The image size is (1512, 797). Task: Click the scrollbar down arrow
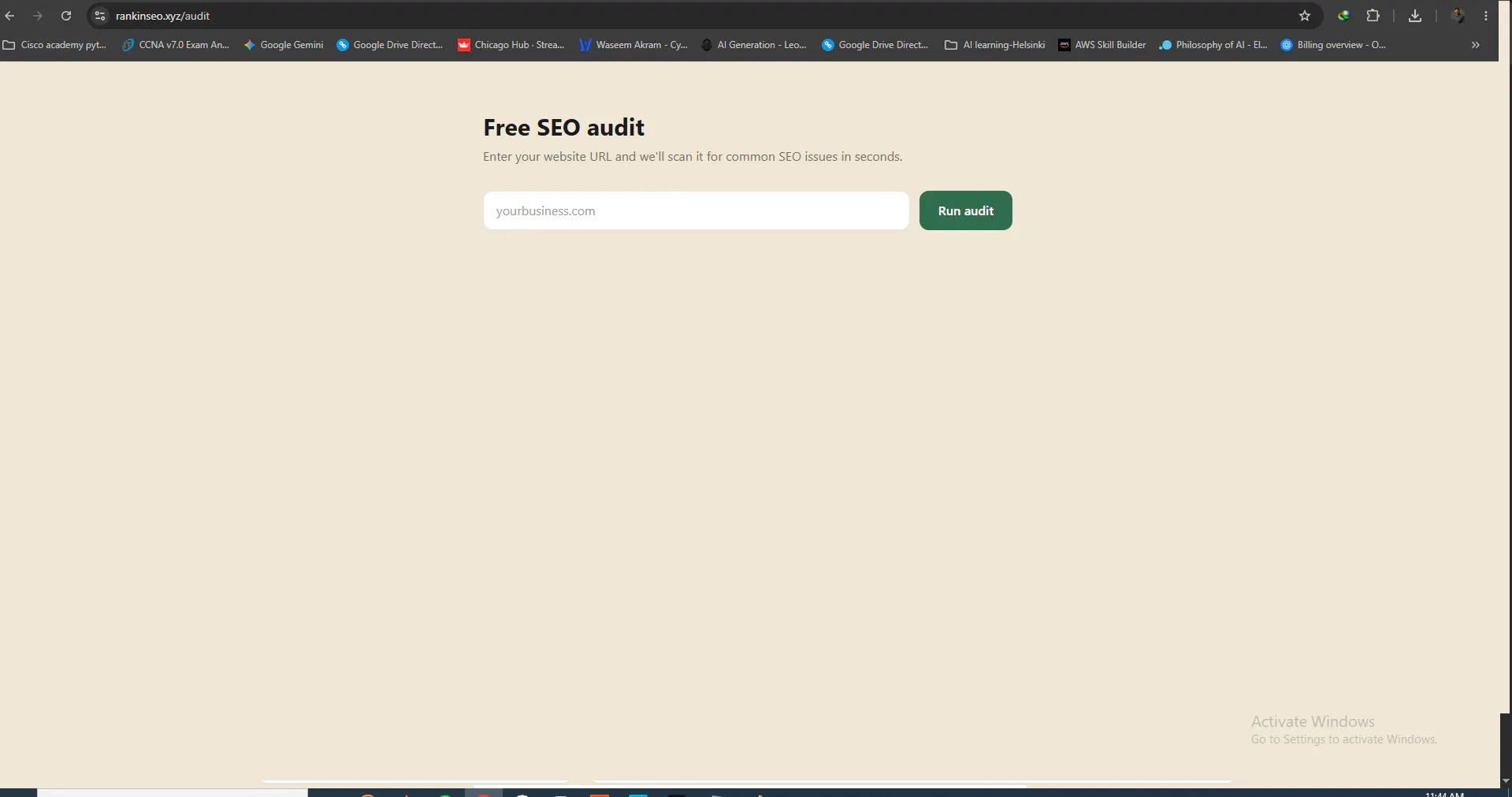pos(1506,780)
